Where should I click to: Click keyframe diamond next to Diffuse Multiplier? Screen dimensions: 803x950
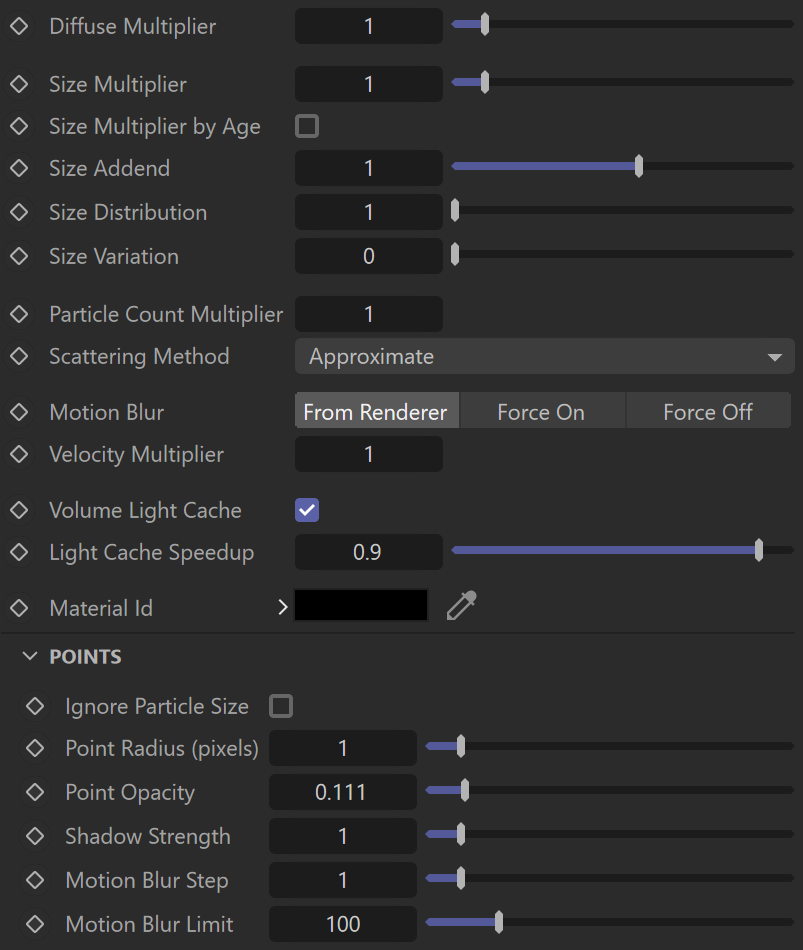pos(19,26)
